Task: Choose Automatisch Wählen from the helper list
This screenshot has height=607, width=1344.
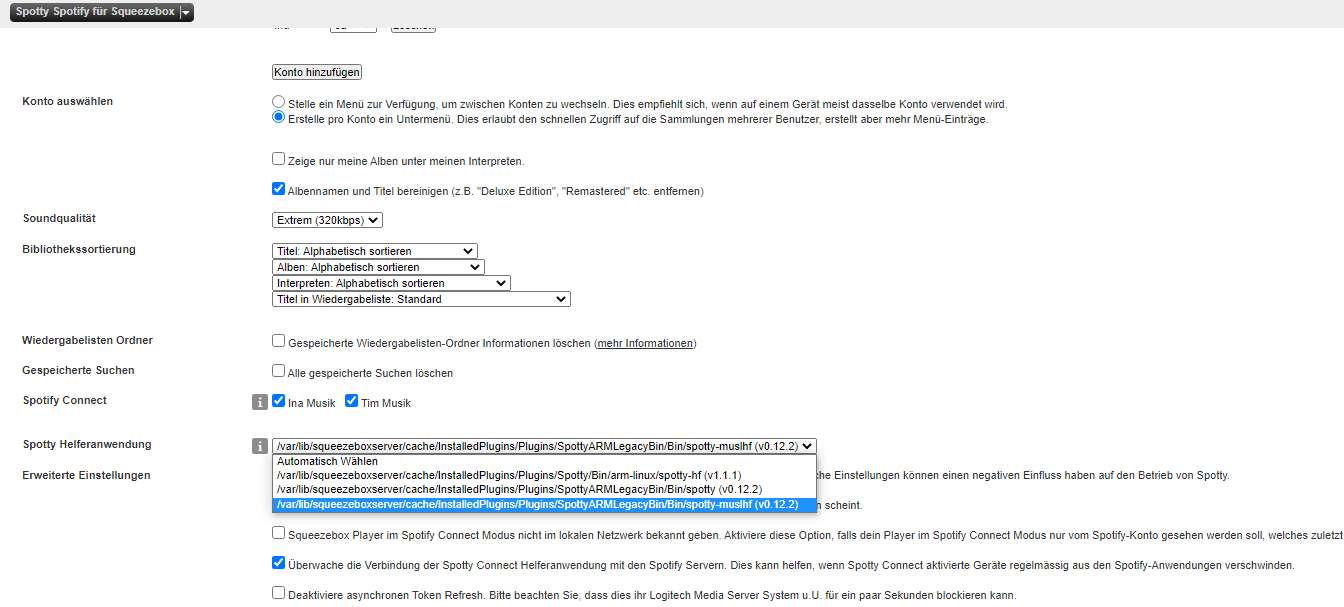Action: 544,461
